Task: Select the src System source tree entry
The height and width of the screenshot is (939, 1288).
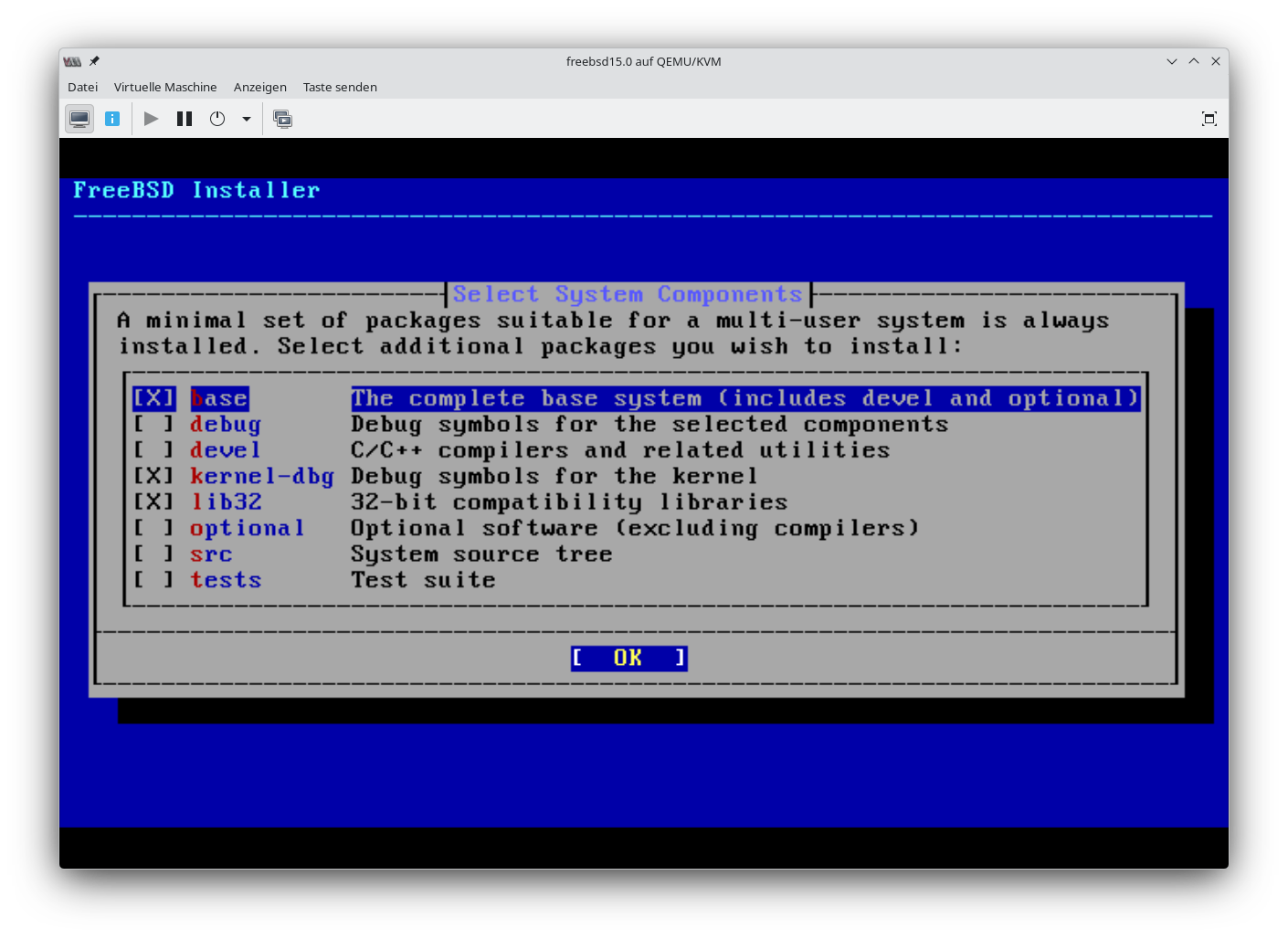Action: pyautogui.click(x=211, y=554)
